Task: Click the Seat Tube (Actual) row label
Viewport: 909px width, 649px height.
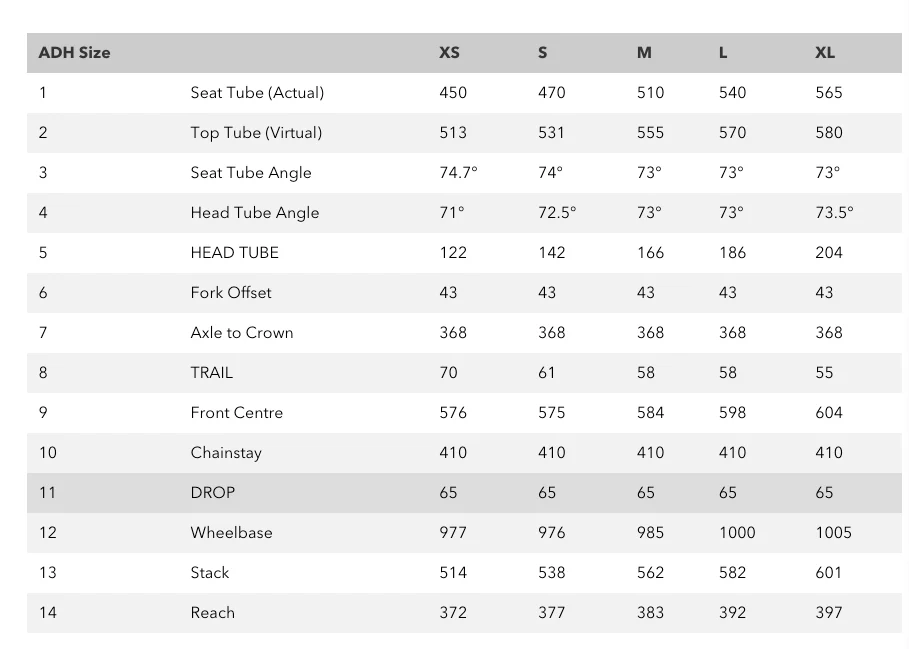Action: (x=257, y=92)
